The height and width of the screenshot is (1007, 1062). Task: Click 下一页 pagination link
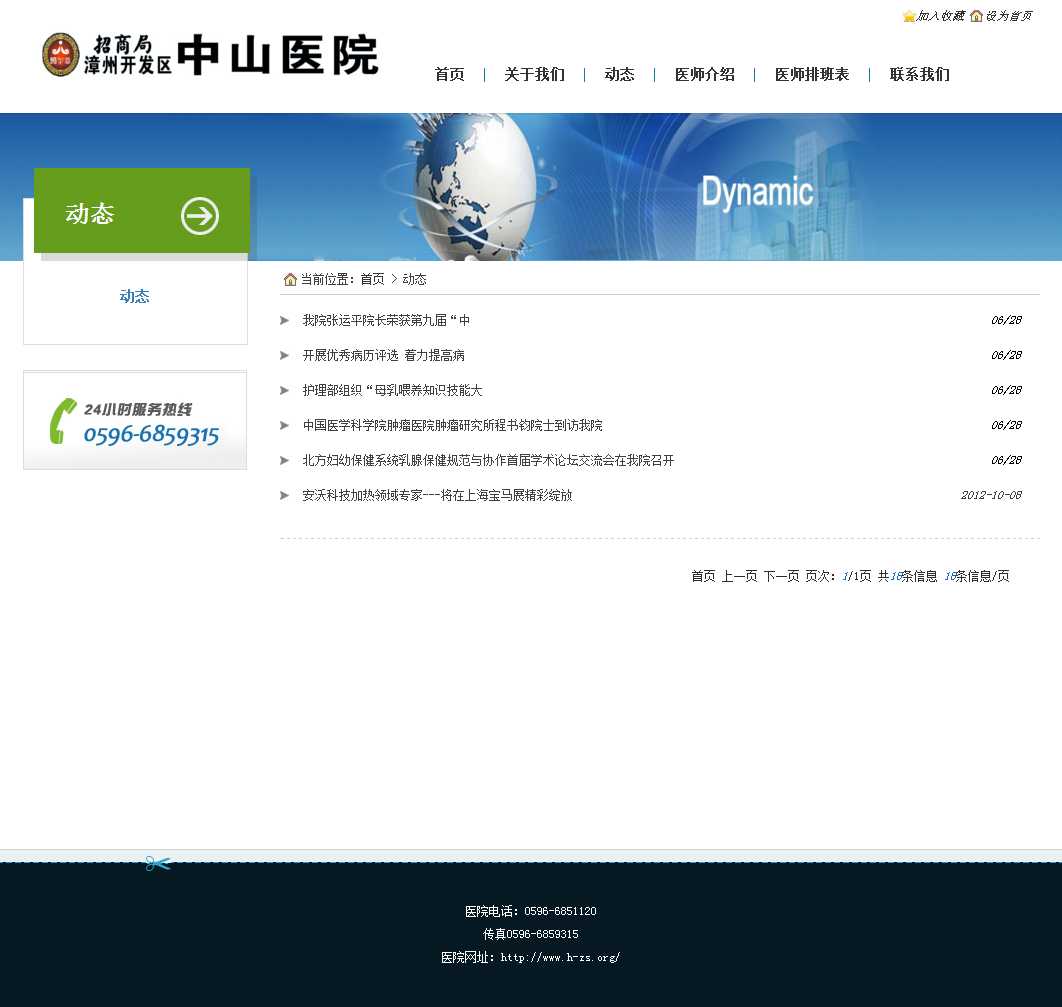781,576
